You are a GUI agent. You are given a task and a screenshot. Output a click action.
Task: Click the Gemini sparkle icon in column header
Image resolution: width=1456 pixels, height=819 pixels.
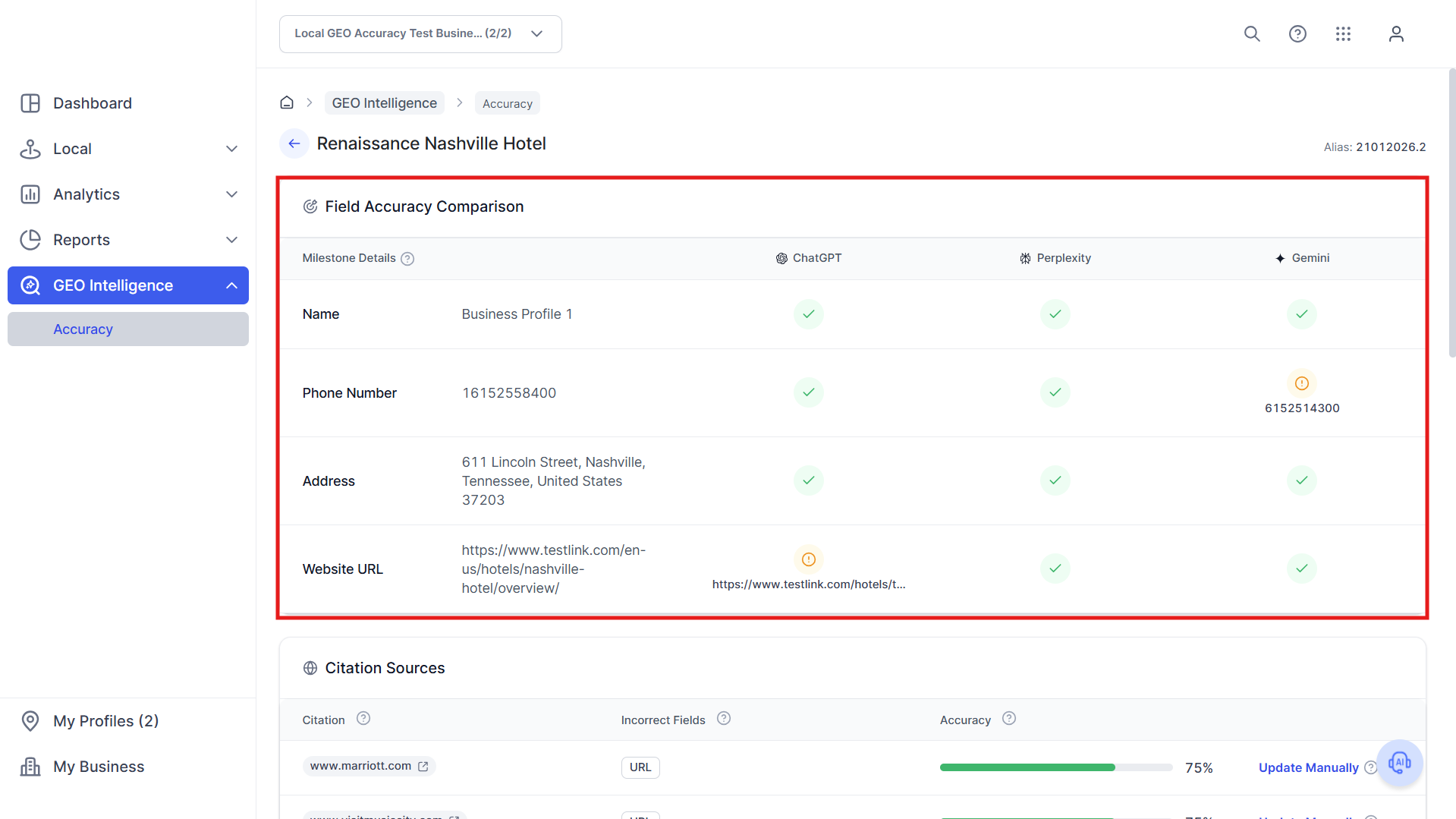[x=1280, y=259]
